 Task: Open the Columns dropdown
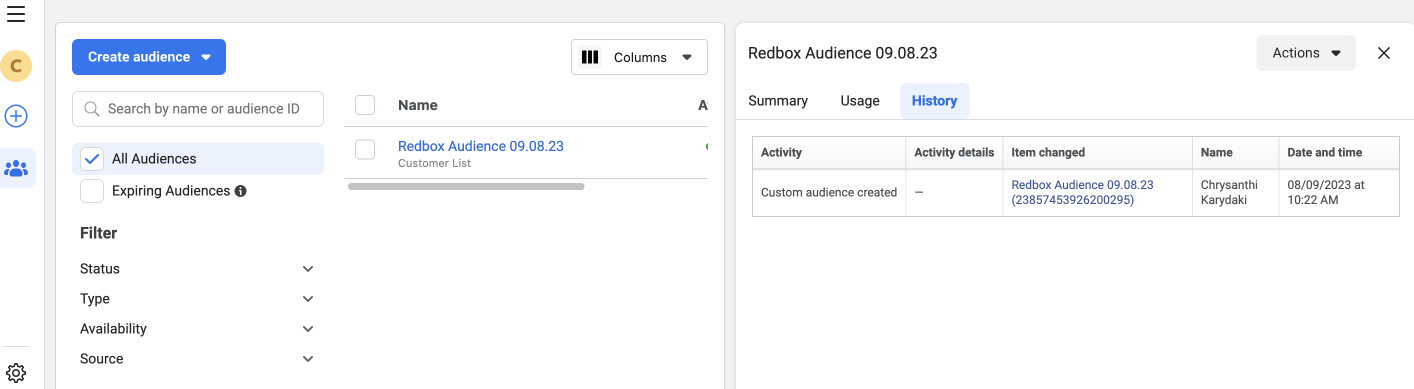tap(639, 57)
